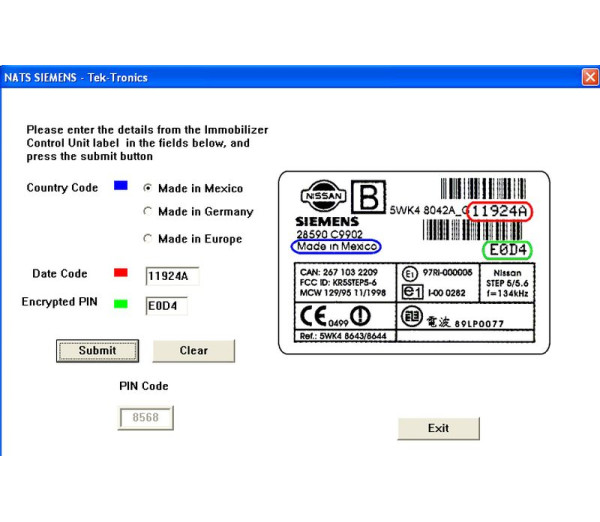The height and width of the screenshot is (522, 600).
Task: Select the Made in Germany option
Action: coord(149,212)
